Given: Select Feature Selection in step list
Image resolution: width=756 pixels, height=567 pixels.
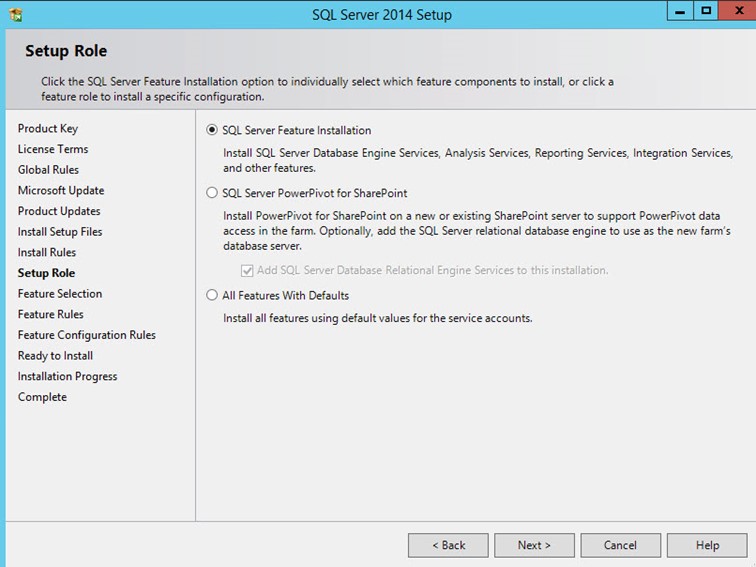Looking at the screenshot, I should click(x=60, y=294).
